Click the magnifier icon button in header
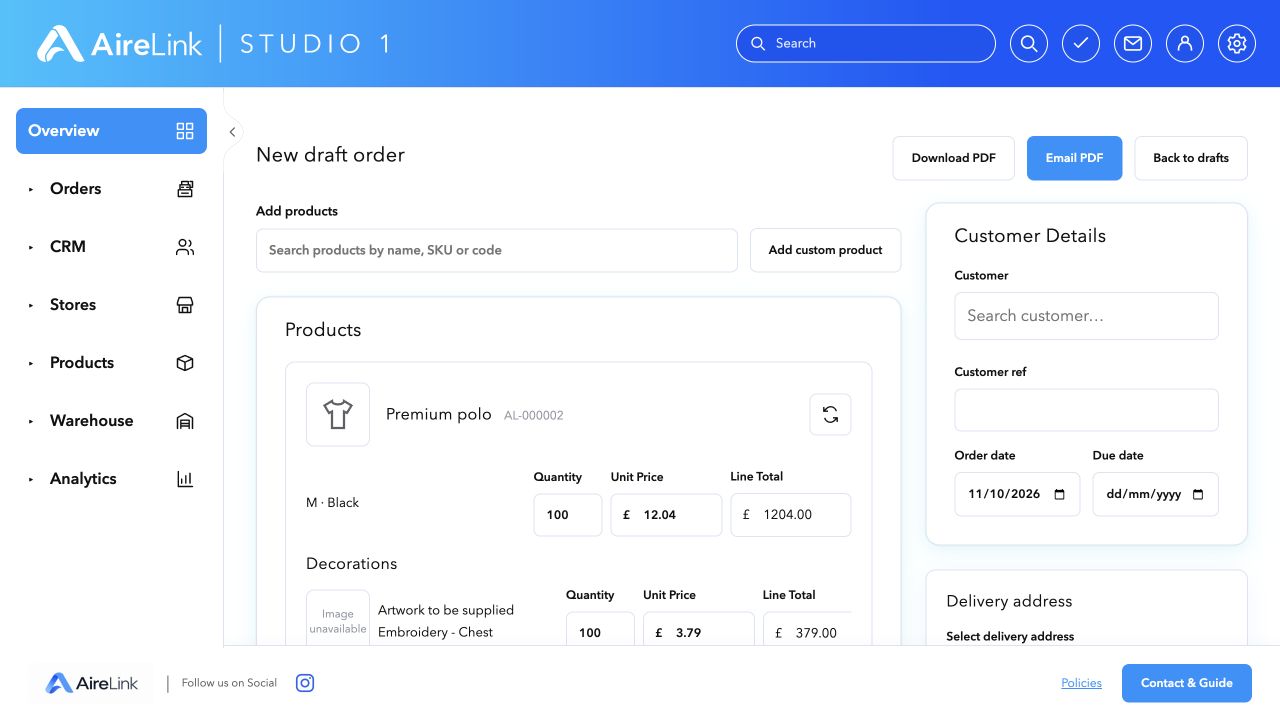Image resolution: width=1280 pixels, height=720 pixels. 1028,44
